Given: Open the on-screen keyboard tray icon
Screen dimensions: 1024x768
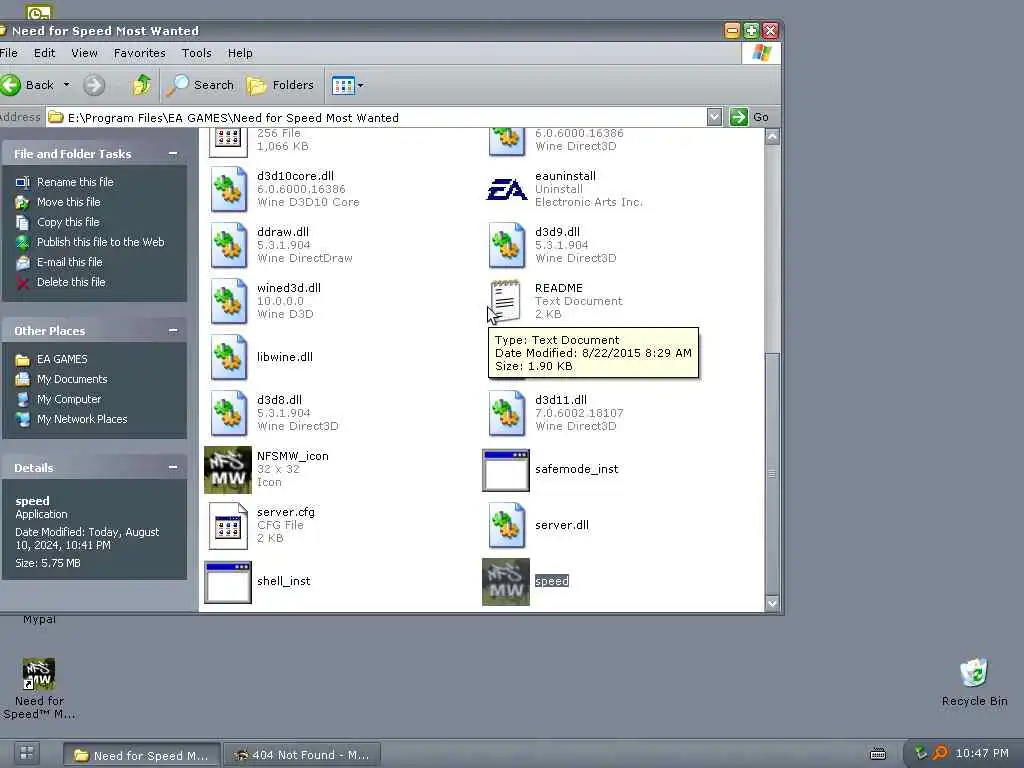Looking at the screenshot, I should (x=878, y=754).
